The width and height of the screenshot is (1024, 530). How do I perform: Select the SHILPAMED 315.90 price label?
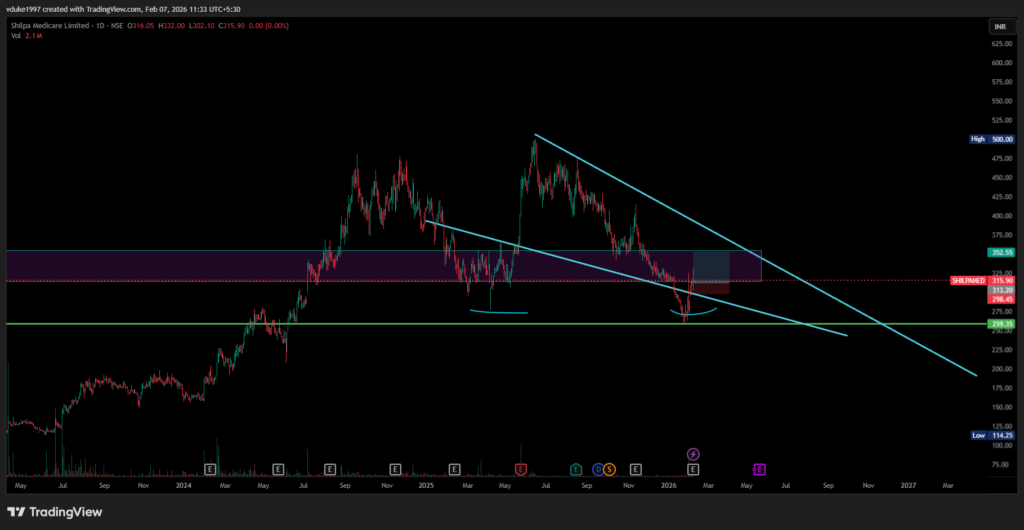coord(985,281)
